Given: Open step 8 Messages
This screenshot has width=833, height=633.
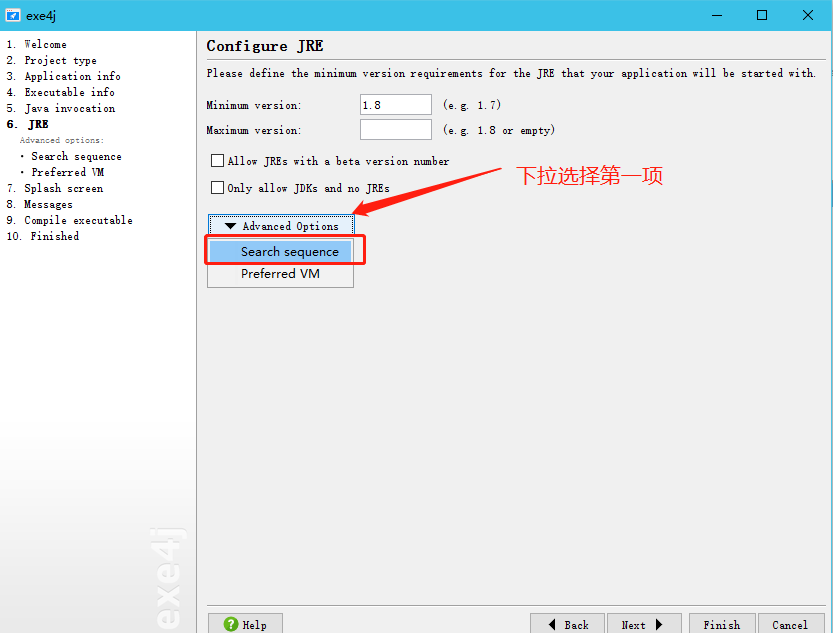Looking at the screenshot, I should coord(39,204).
